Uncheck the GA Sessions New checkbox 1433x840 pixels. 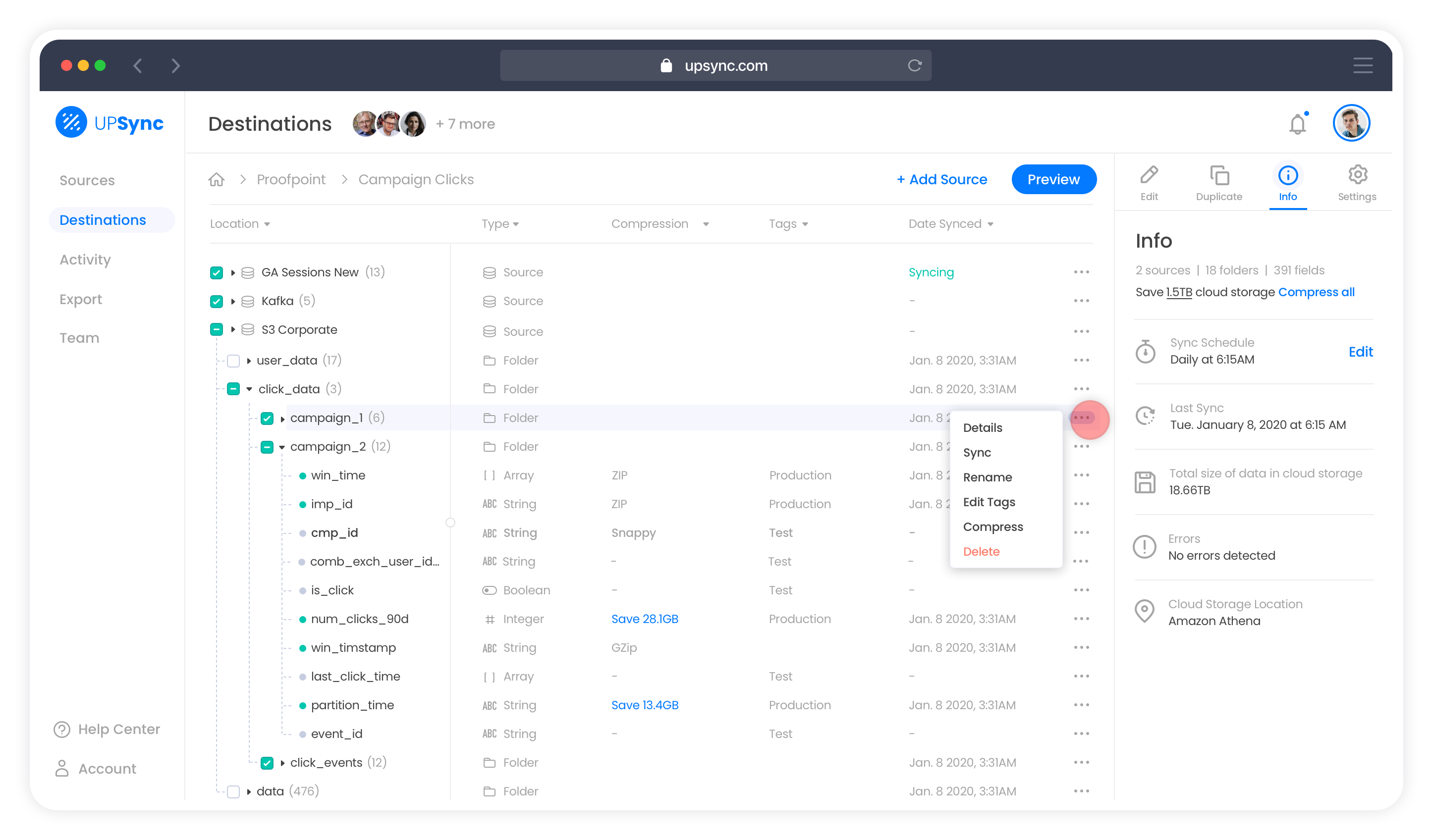[216, 273]
